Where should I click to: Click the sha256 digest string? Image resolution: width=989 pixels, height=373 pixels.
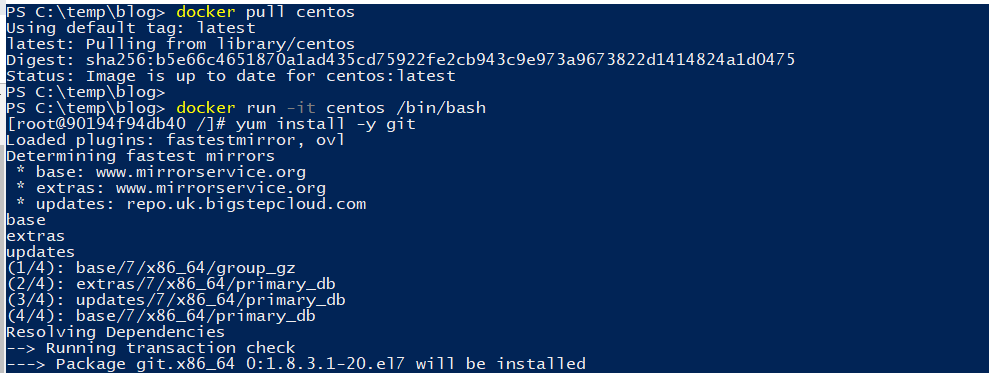coord(440,60)
